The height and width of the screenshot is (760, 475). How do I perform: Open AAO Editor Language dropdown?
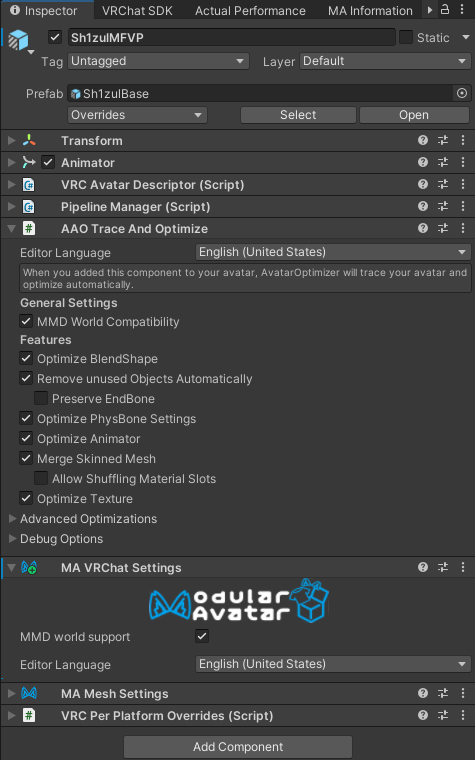(333, 252)
